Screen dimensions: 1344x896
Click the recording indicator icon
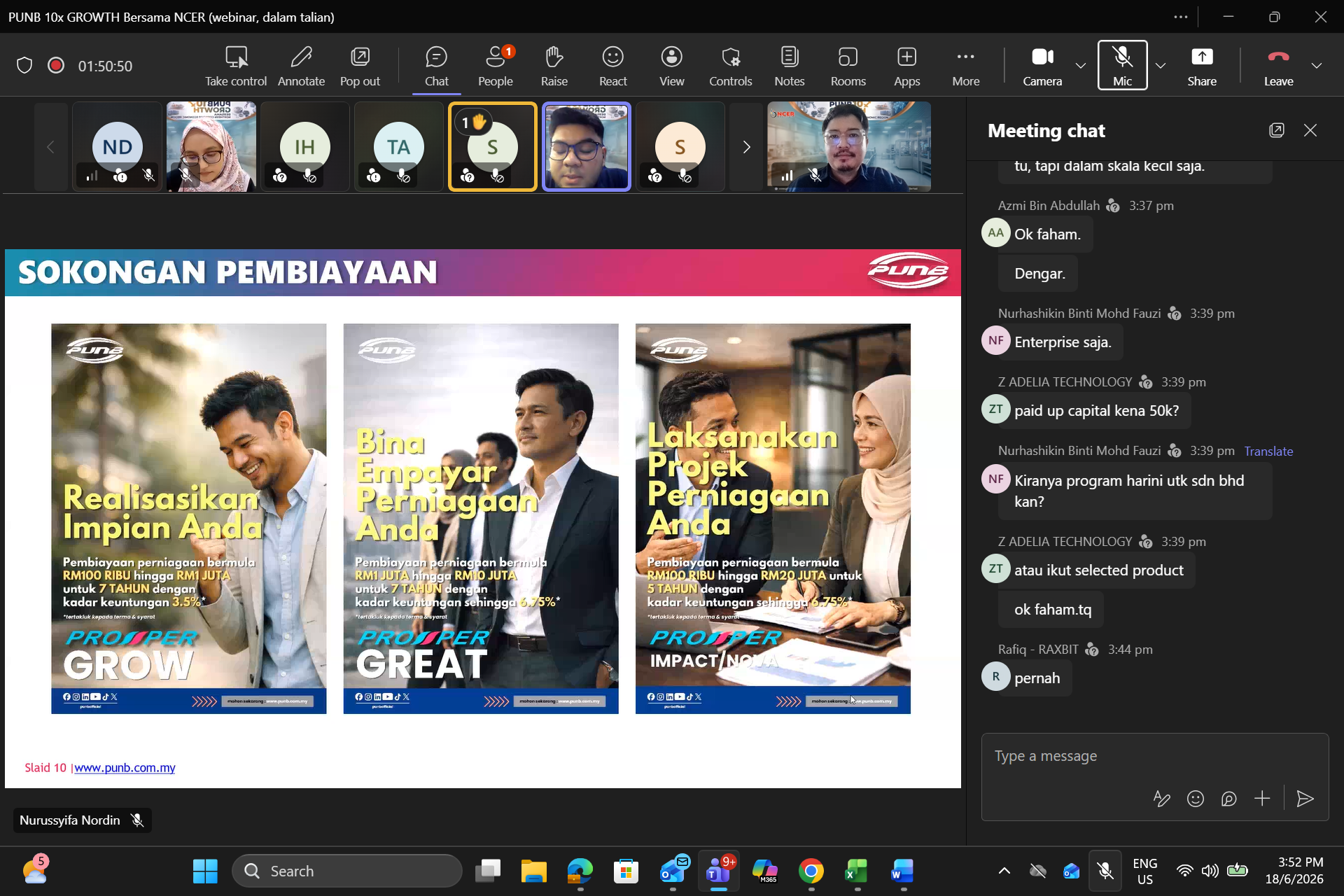(x=56, y=66)
